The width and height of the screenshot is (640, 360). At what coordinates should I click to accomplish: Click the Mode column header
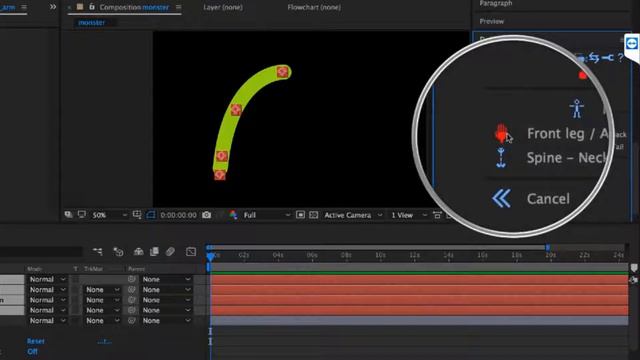tap(34, 269)
